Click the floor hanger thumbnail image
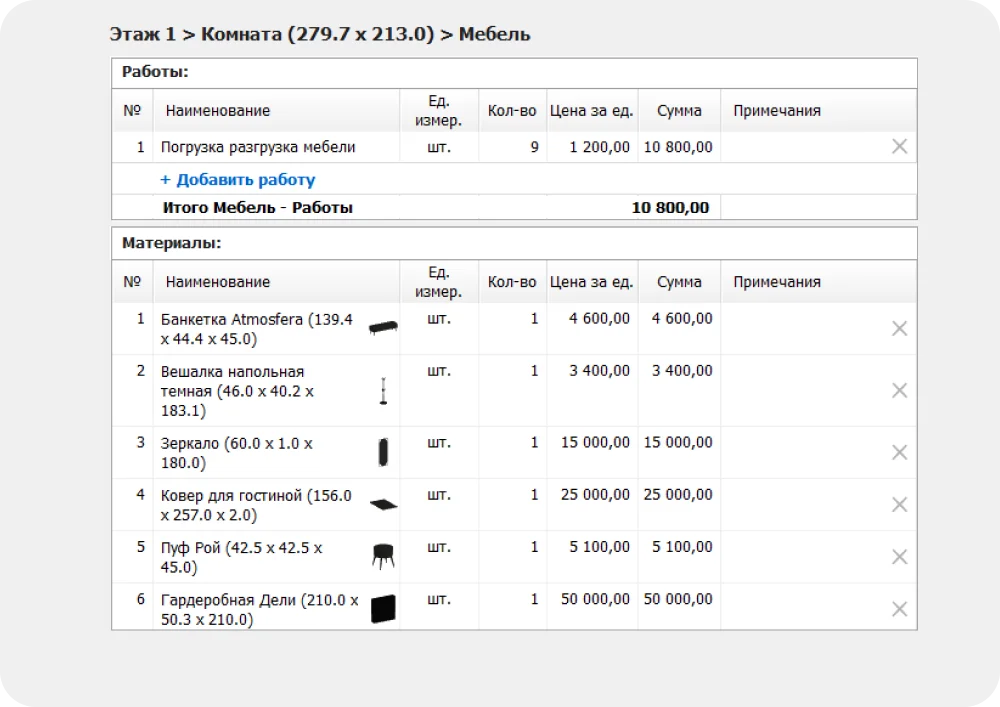This screenshot has width=1000, height=707. 383,391
